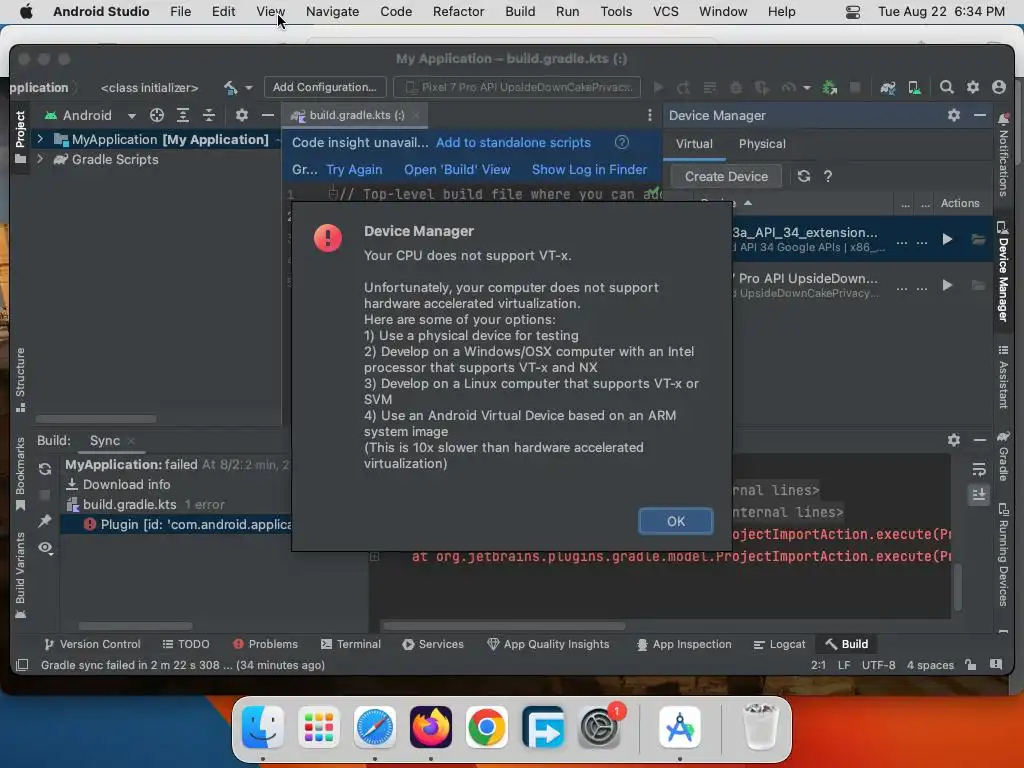Open the editor tabs kebab menu
This screenshot has width=1024, height=768.
(649, 116)
